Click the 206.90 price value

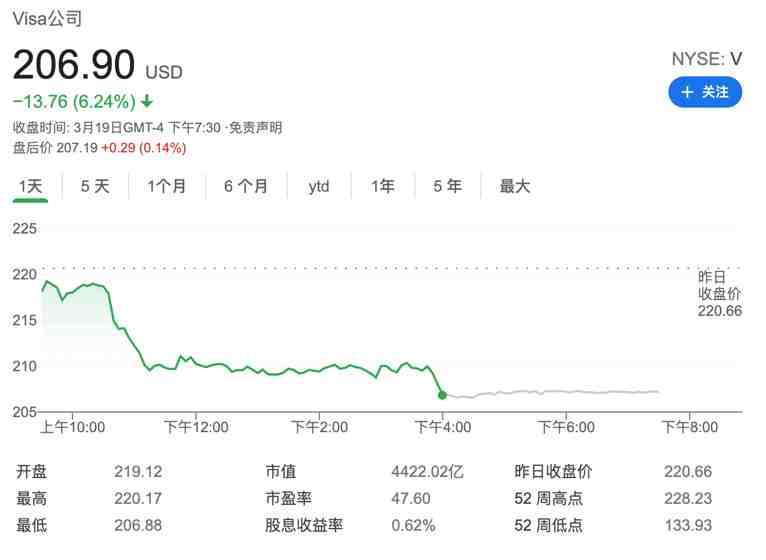pos(74,65)
